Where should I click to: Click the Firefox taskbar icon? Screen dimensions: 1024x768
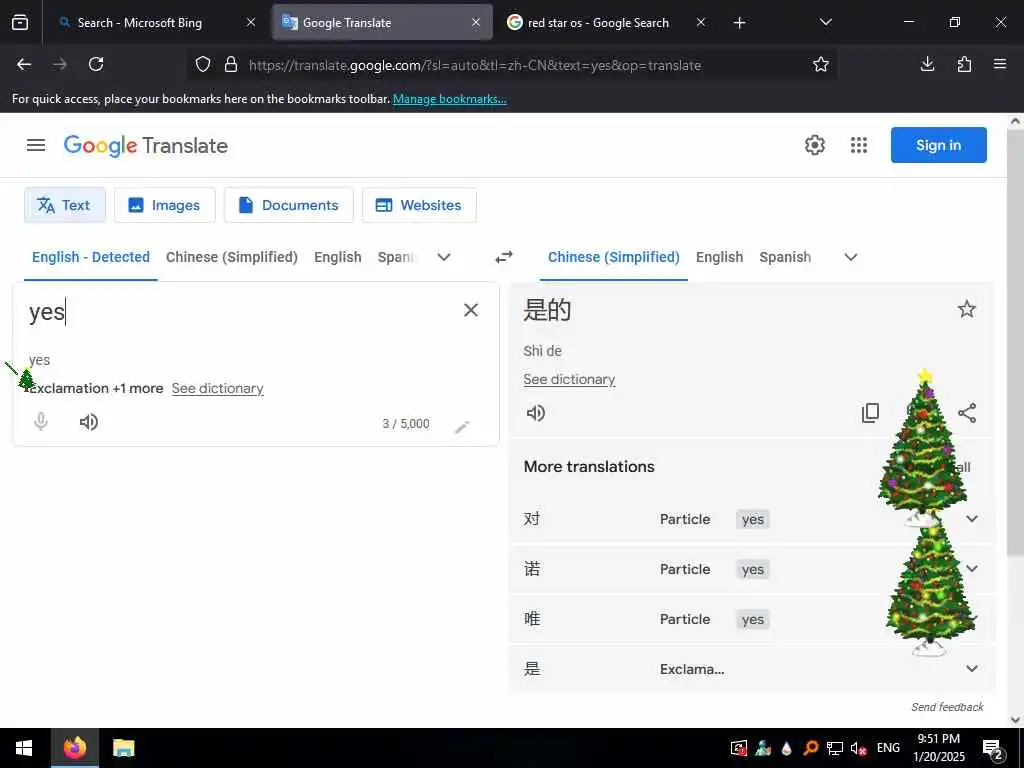pos(75,748)
